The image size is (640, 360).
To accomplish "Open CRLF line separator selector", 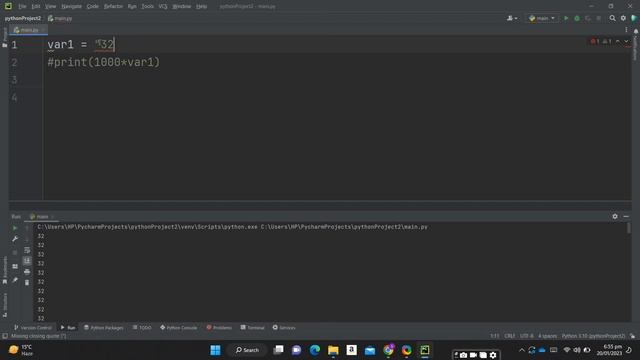I will [x=509, y=336].
